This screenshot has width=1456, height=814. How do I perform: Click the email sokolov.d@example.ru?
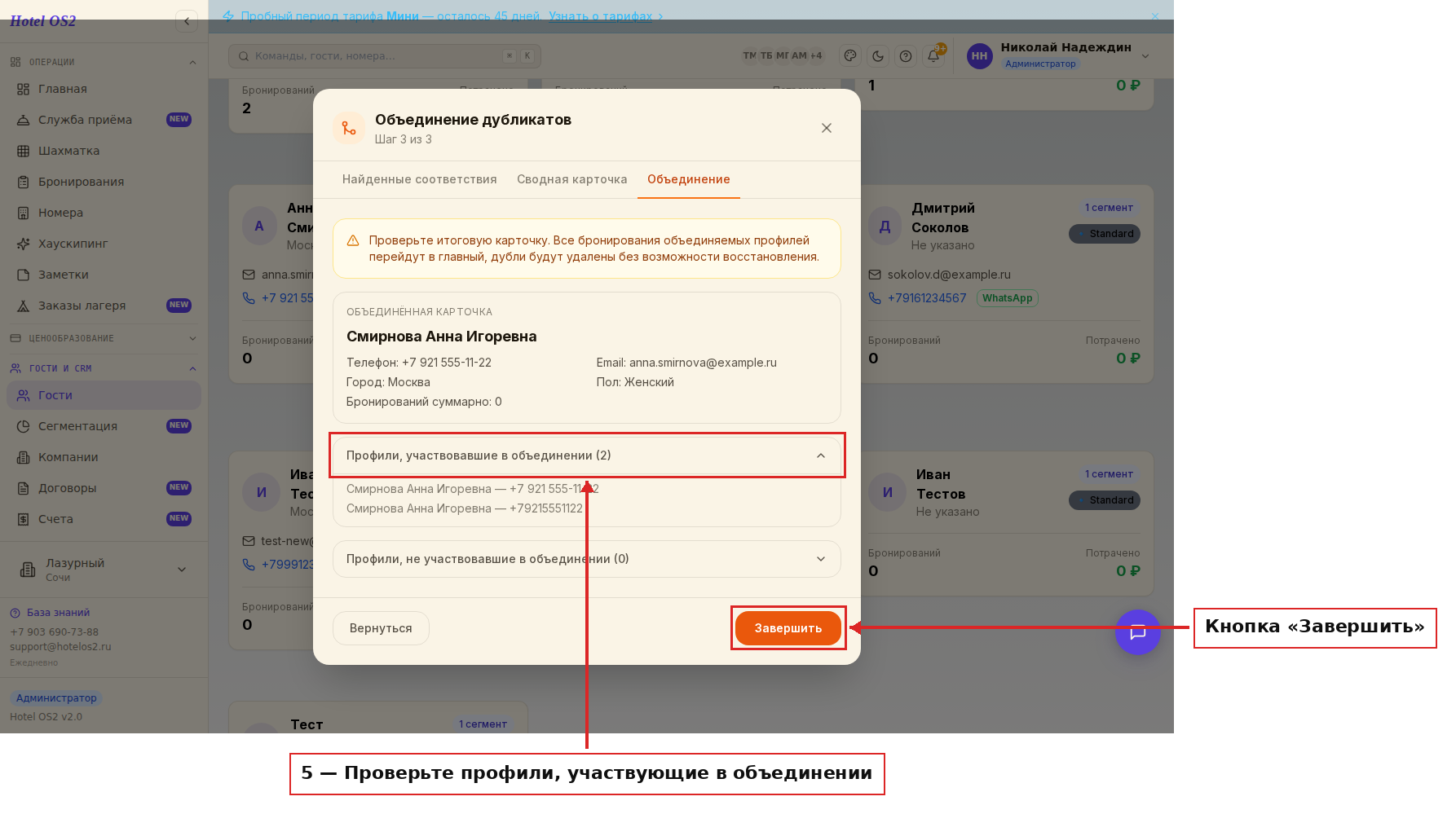click(x=949, y=275)
